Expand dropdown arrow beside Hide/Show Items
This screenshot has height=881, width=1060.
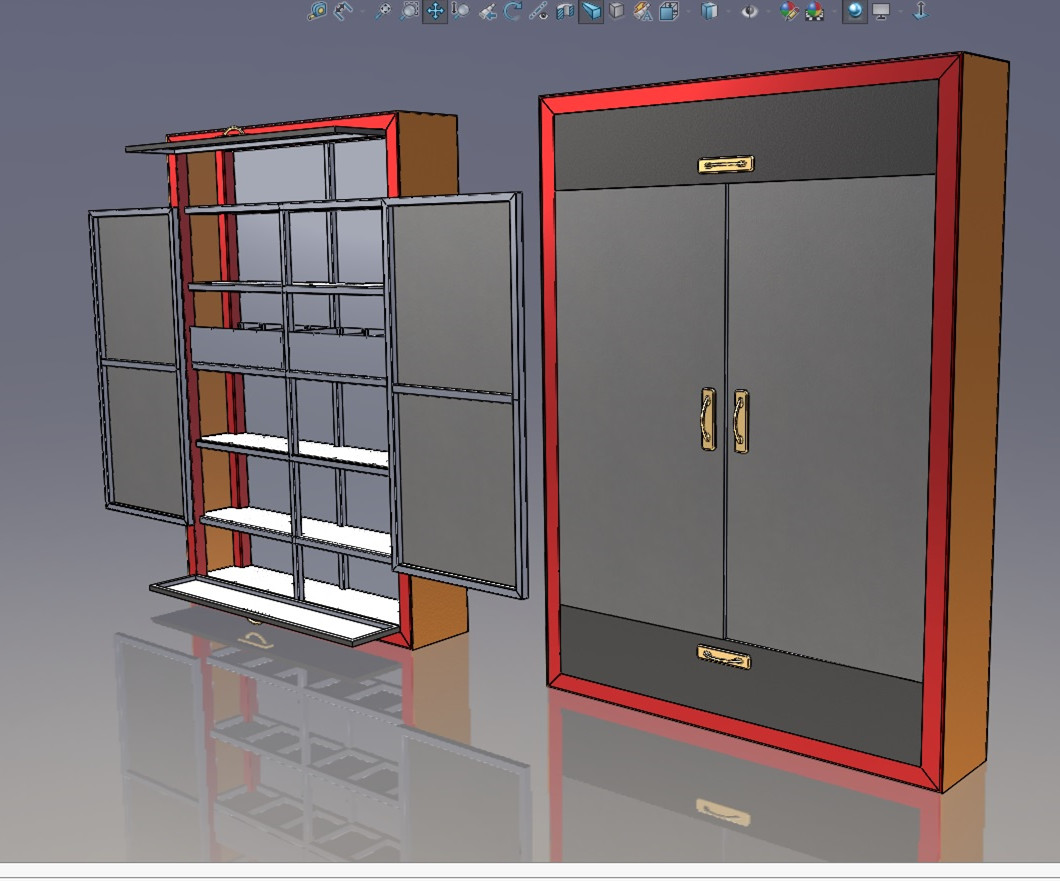pos(769,11)
